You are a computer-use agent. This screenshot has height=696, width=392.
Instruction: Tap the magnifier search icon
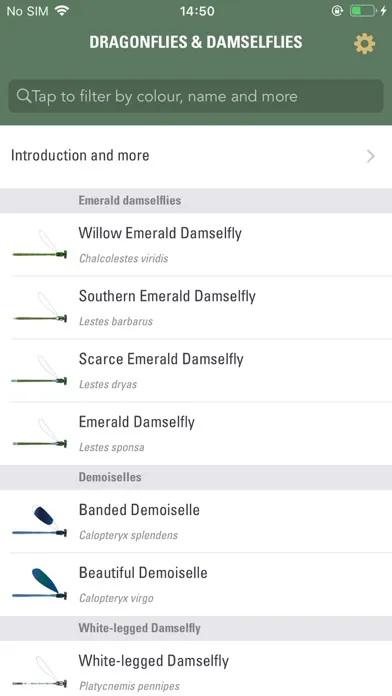24,96
